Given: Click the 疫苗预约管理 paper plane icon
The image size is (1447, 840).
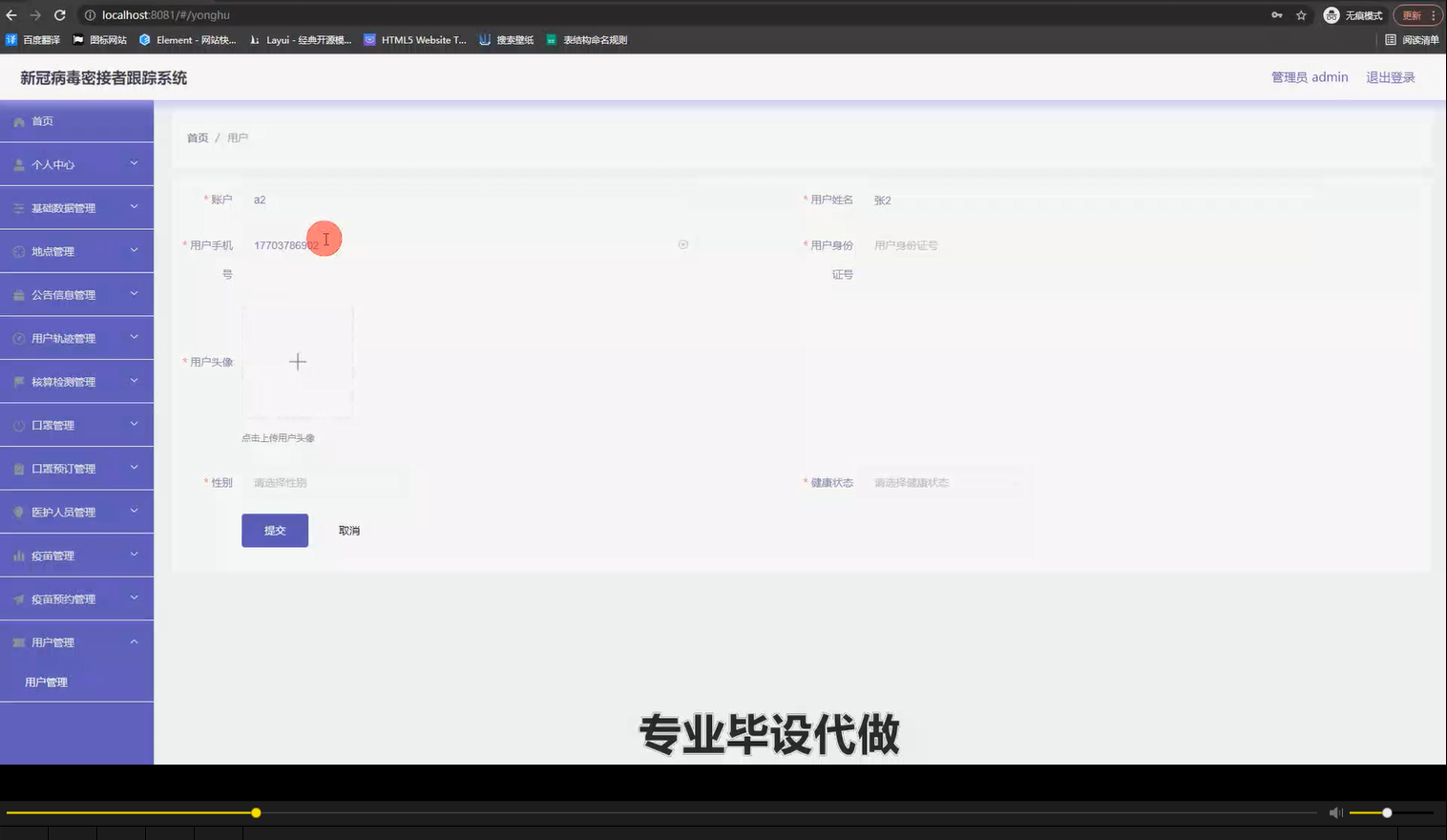Looking at the screenshot, I should [19, 599].
